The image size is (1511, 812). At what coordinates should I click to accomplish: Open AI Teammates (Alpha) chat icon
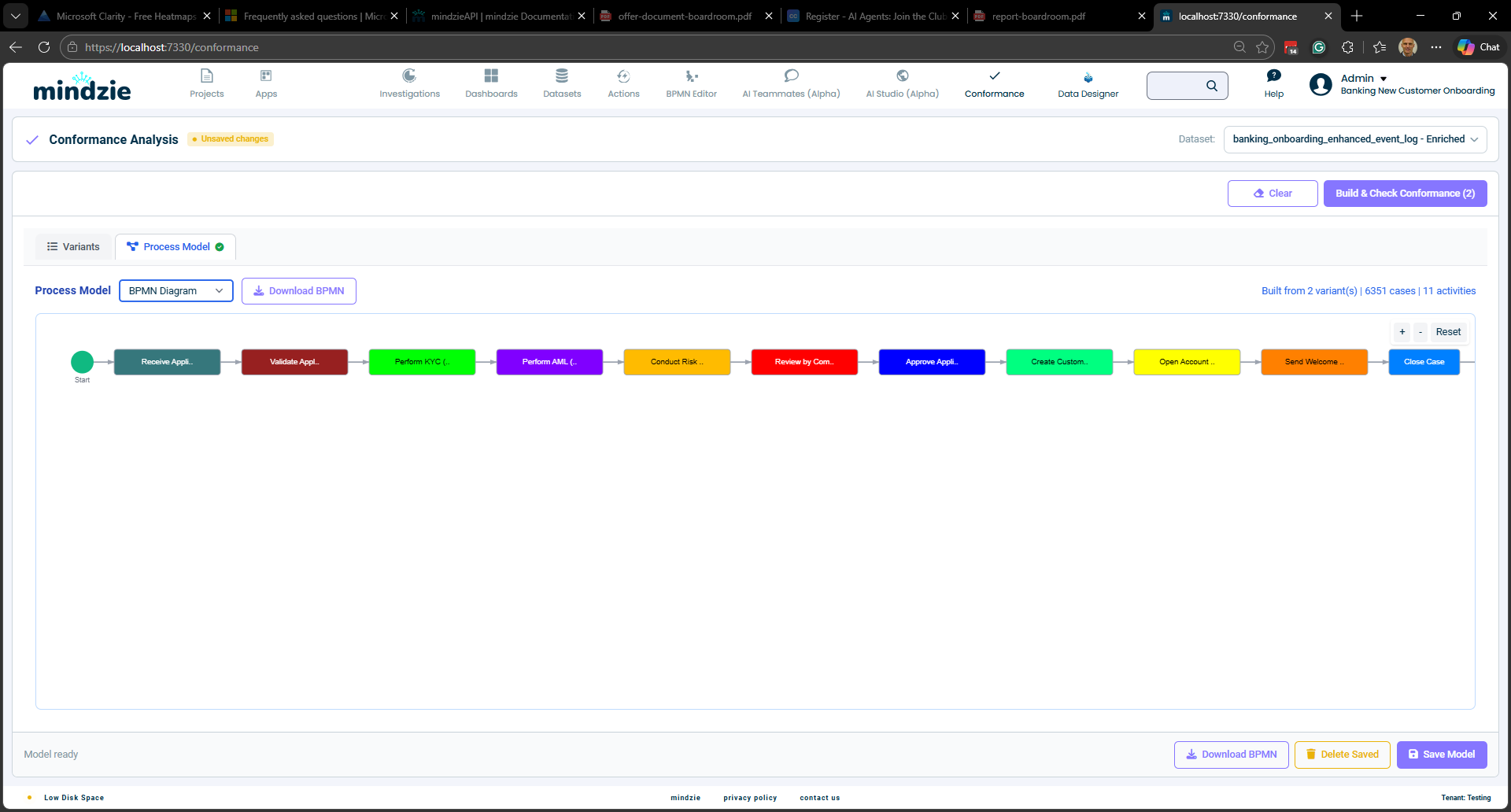tap(791, 76)
